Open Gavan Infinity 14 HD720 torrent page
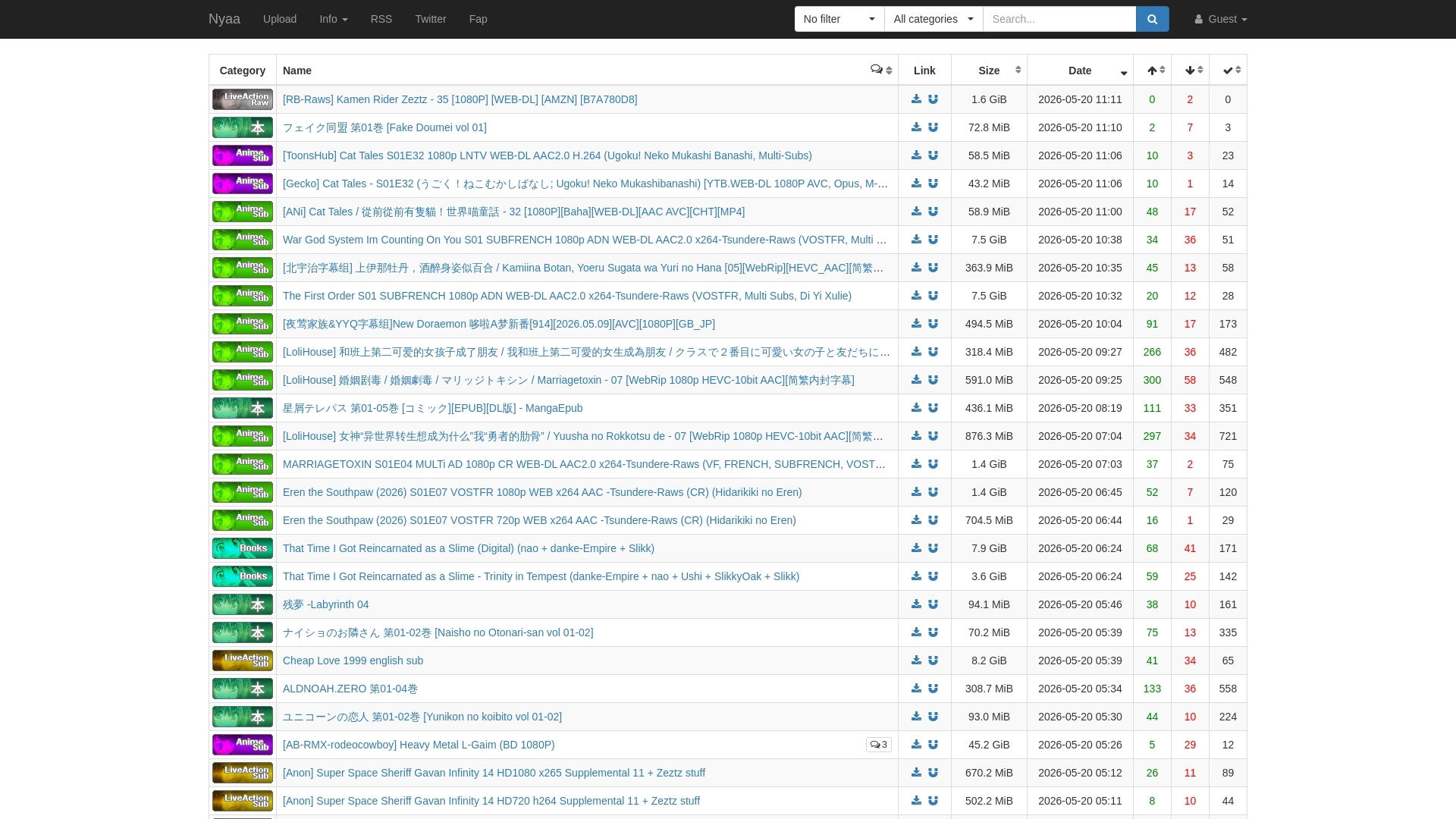The image size is (1456, 819). coord(491,801)
